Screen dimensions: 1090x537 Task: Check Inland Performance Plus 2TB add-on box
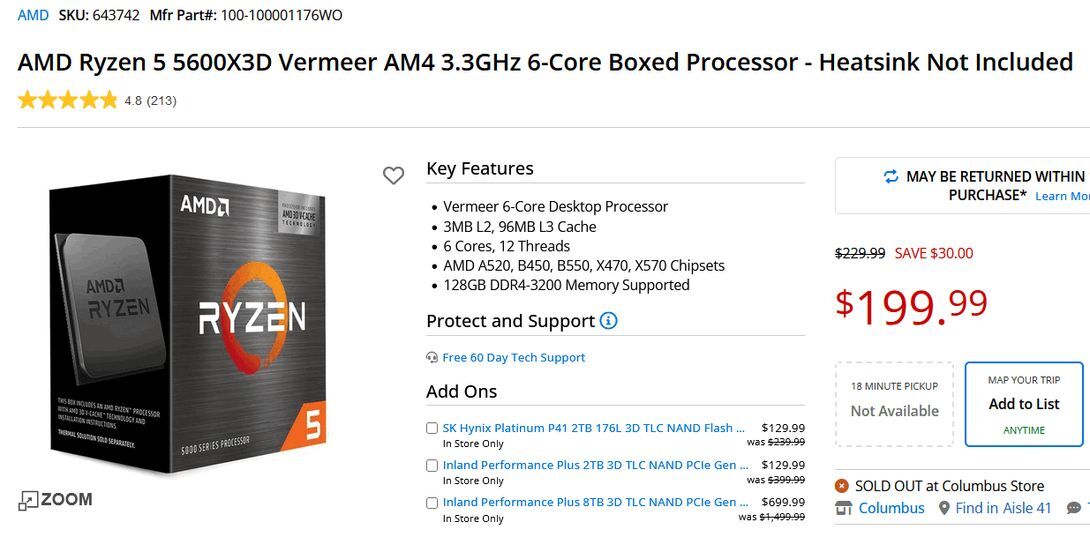pyautogui.click(x=432, y=465)
